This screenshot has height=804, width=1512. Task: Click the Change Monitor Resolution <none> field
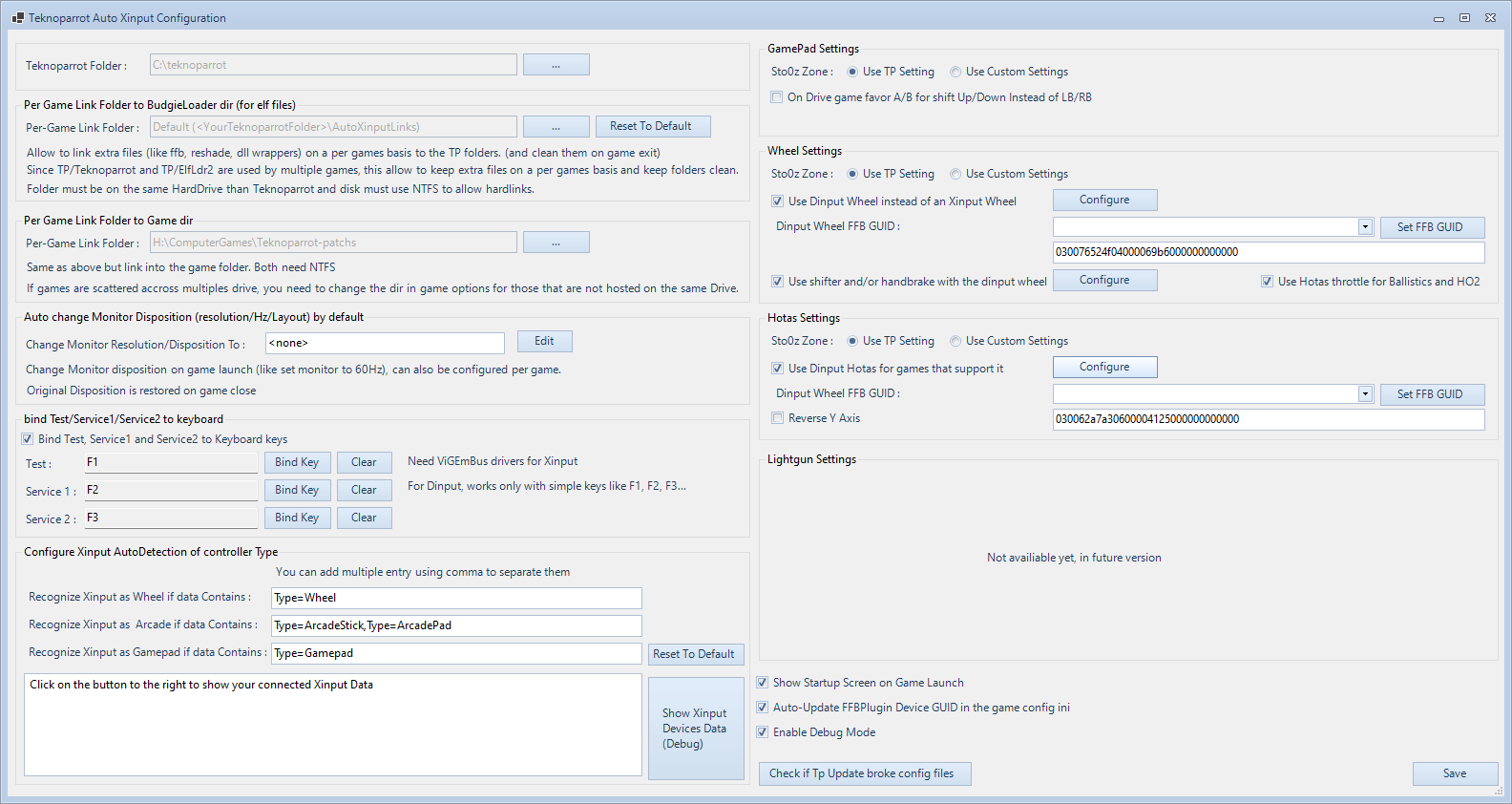coord(385,343)
